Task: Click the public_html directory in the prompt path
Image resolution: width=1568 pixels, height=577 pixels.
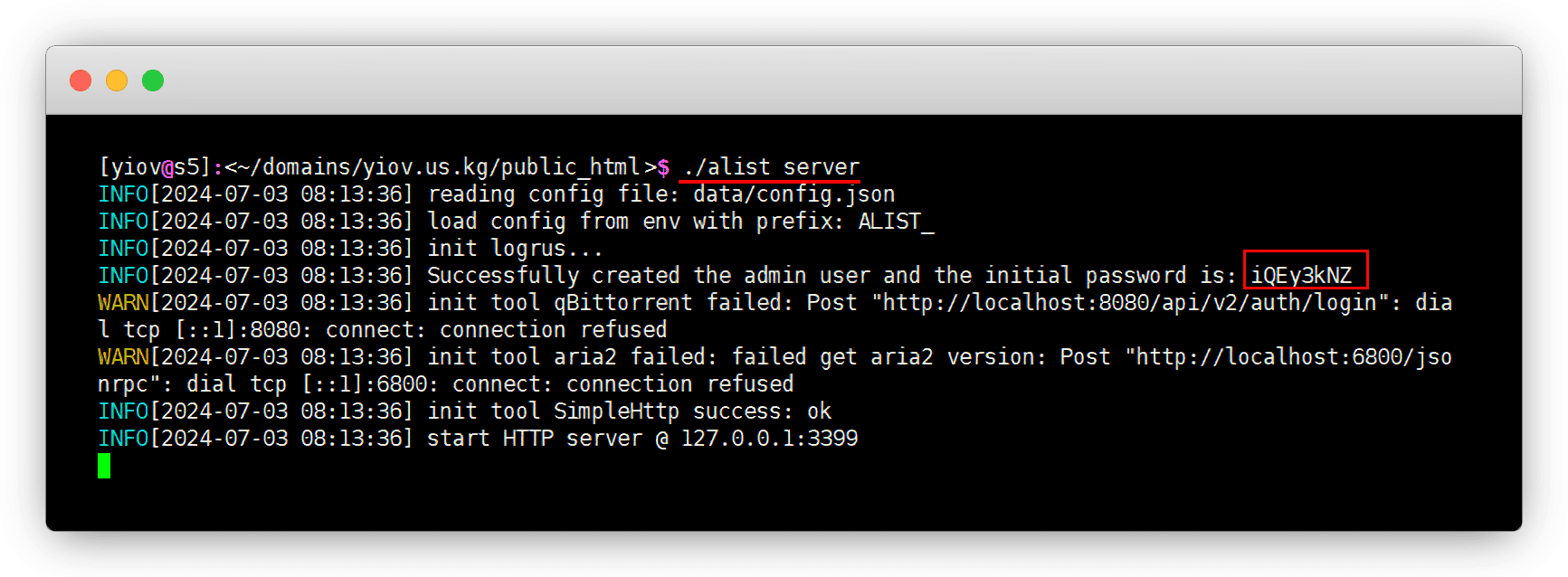Action: click(571, 167)
